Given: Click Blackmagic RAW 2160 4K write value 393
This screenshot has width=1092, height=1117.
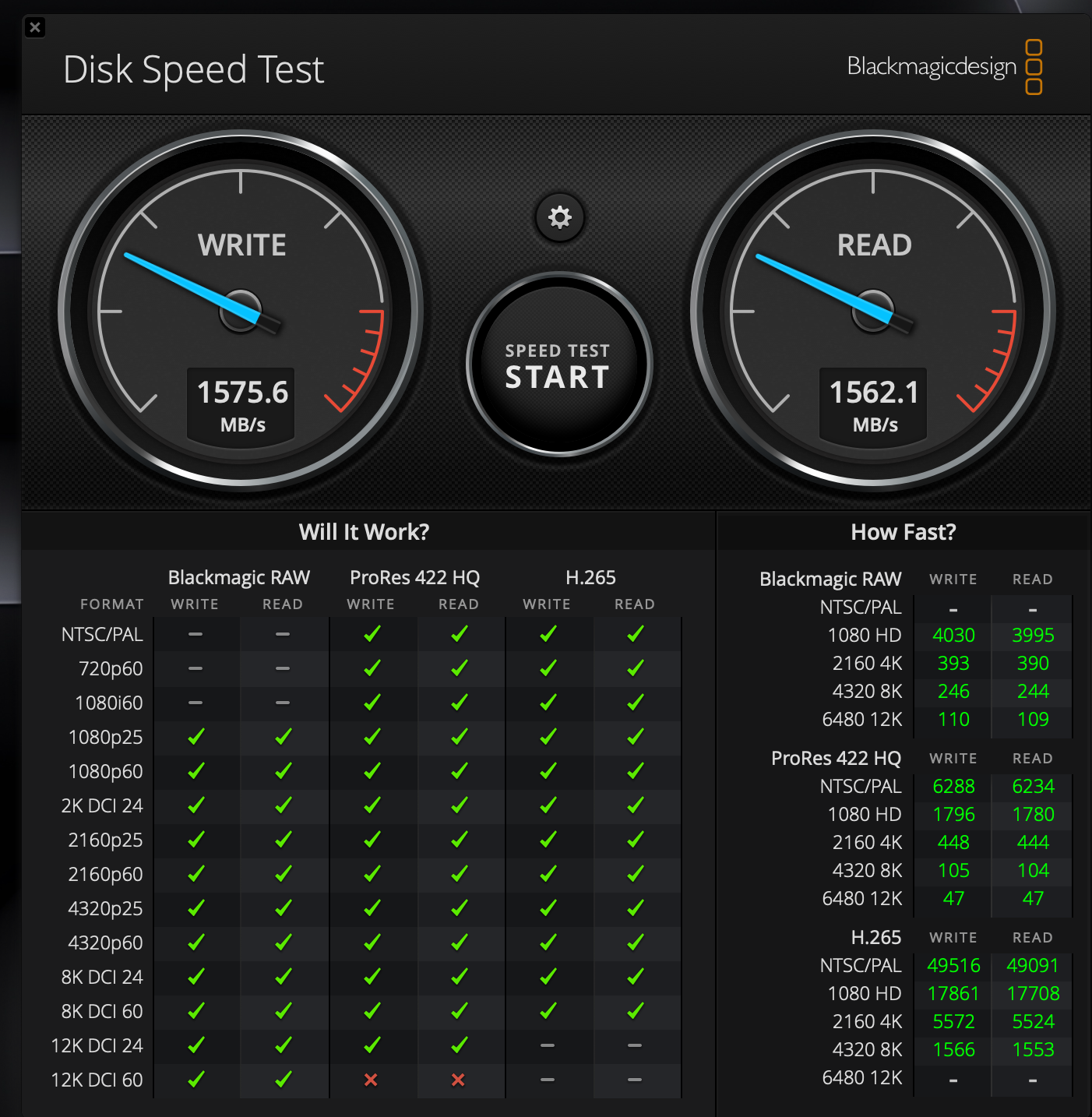Looking at the screenshot, I should pyautogui.click(x=953, y=663).
